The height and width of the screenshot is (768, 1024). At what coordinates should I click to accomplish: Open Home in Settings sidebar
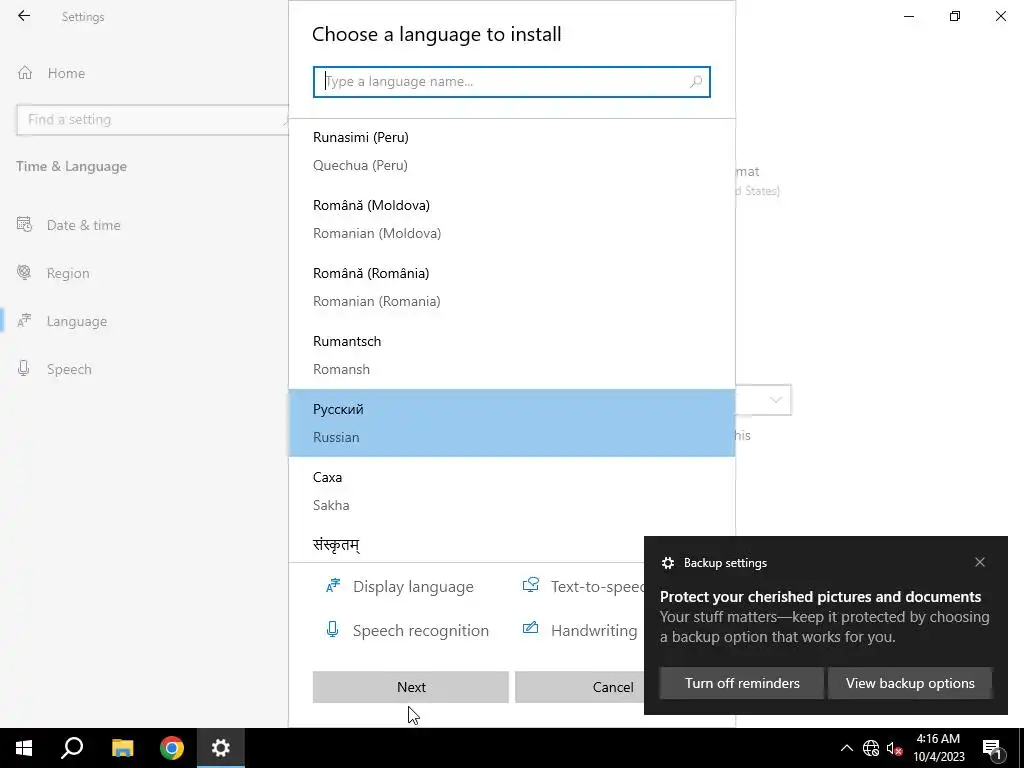[x=65, y=73]
